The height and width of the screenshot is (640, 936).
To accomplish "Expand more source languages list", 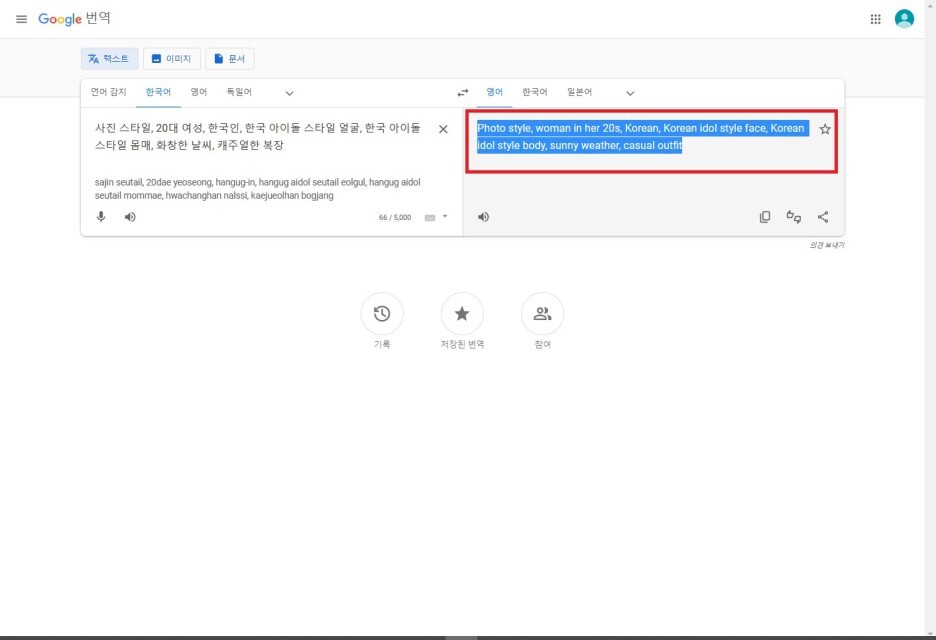I will (290, 93).
